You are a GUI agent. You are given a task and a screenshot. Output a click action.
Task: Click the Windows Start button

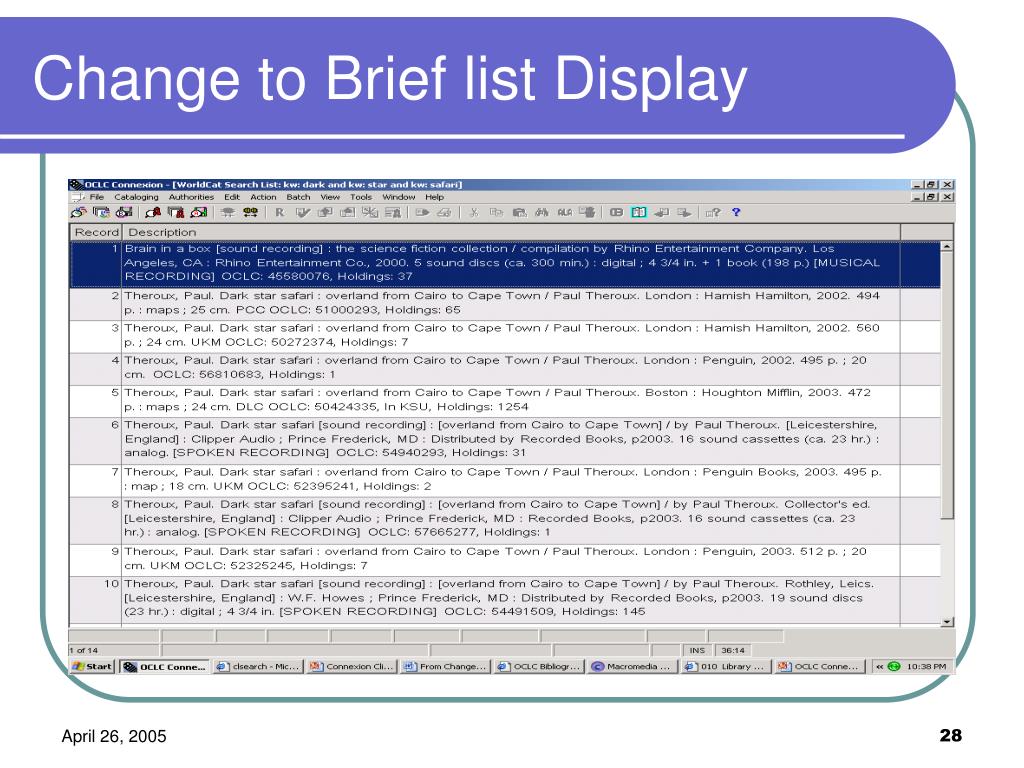(x=92, y=667)
